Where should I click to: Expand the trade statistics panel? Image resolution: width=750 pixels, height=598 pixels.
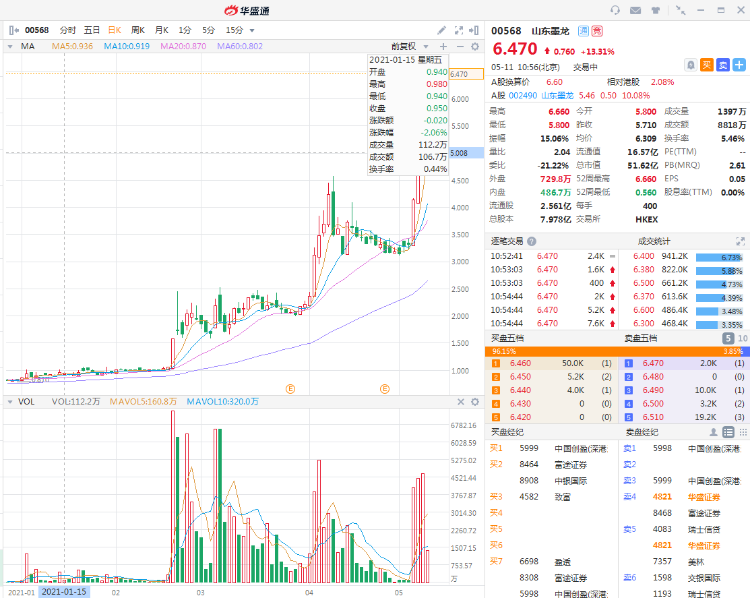740,241
